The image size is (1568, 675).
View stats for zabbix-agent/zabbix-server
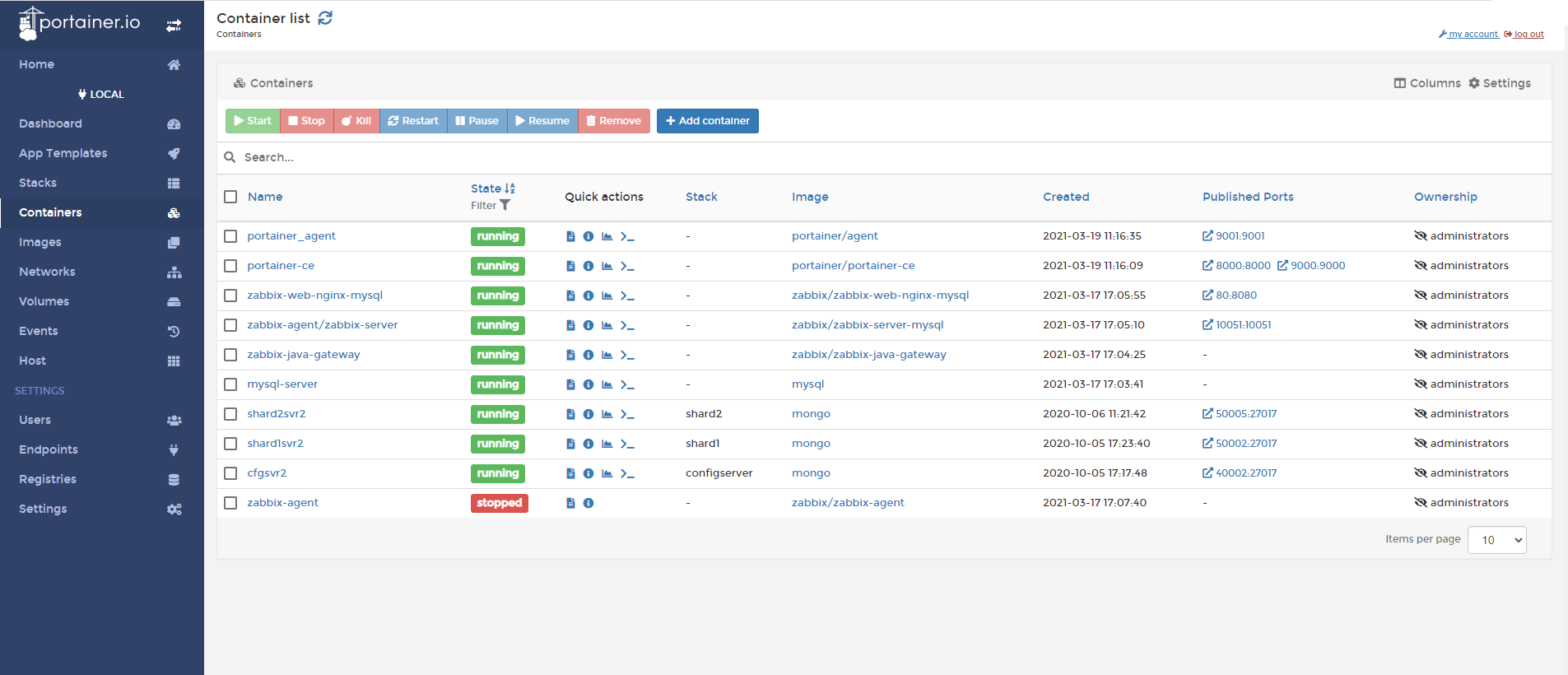[607, 325]
